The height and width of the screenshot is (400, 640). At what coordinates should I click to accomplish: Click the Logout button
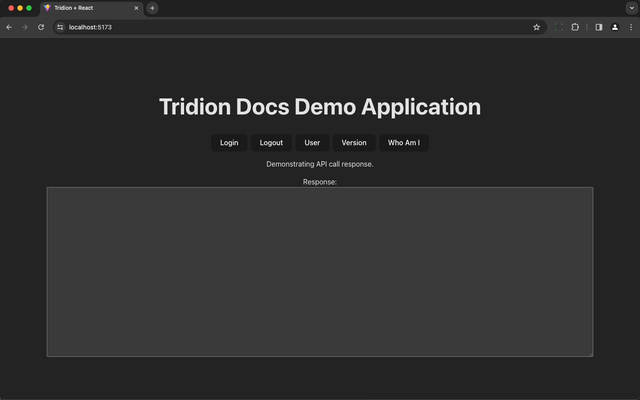tap(271, 142)
